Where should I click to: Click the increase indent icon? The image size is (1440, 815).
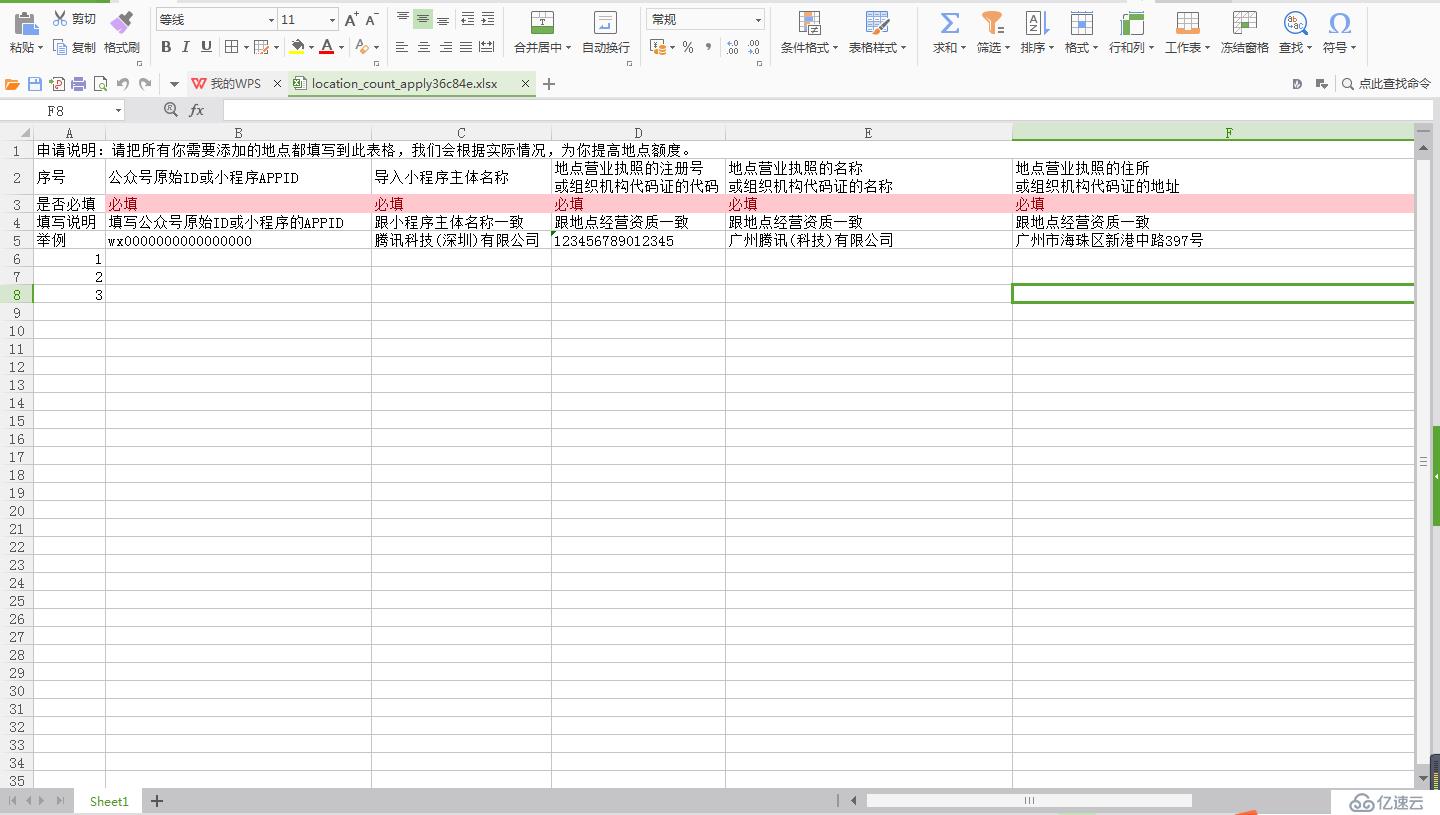(488, 19)
